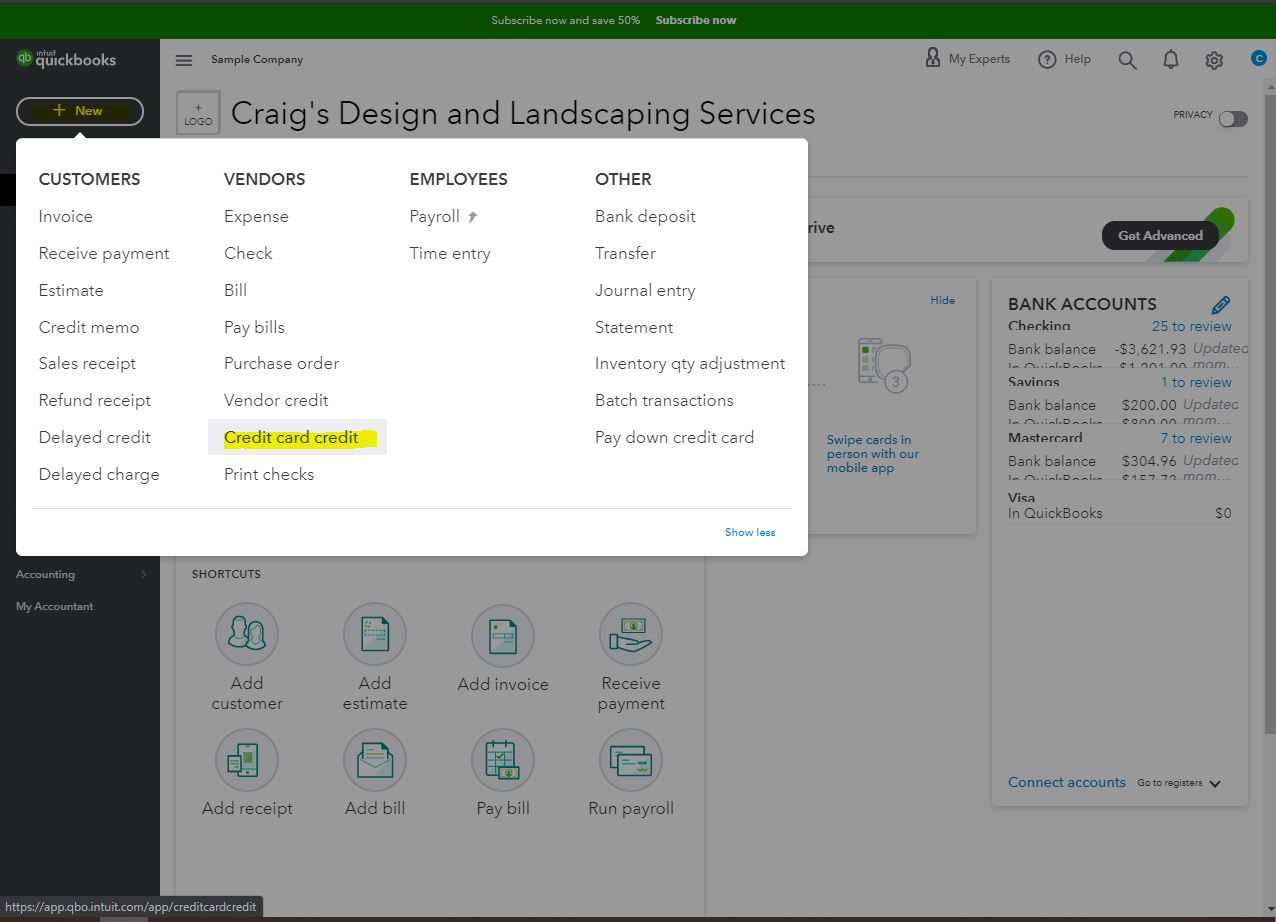
Task: Open the notifications bell
Action: (1170, 59)
